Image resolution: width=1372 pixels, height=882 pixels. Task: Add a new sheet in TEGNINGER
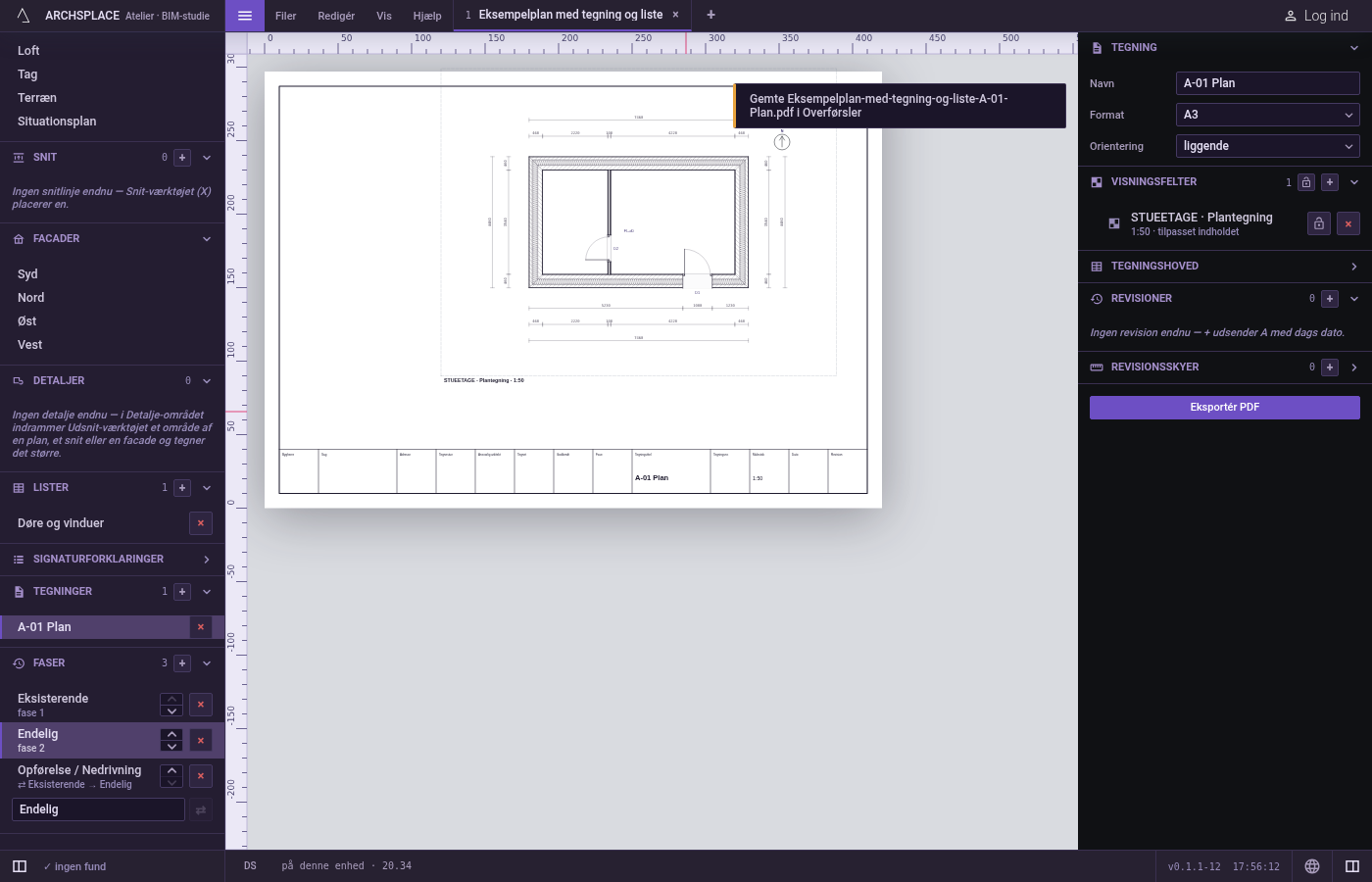pyautogui.click(x=182, y=592)
